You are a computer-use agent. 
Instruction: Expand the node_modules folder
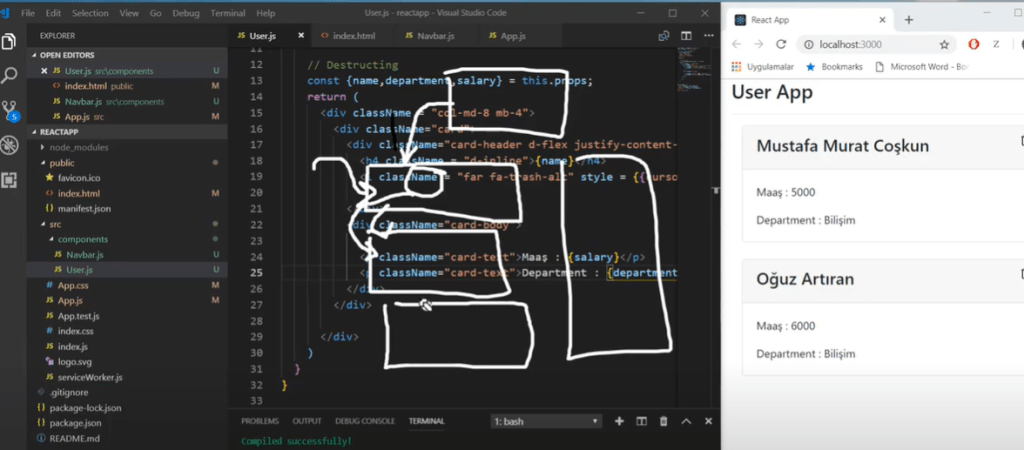(x=78, y=147)
